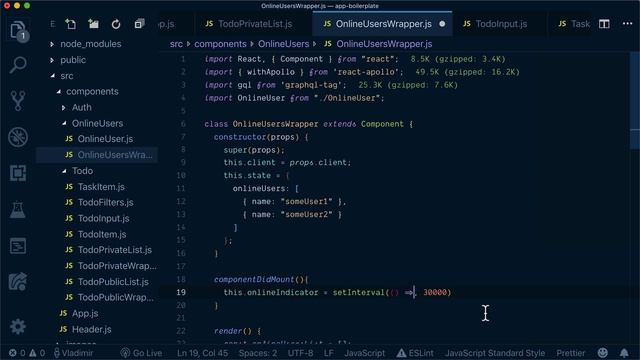The height and width of the screenshot is (360, 640).
Task: Collapse the components folder
Action: (x=59, y=92)
